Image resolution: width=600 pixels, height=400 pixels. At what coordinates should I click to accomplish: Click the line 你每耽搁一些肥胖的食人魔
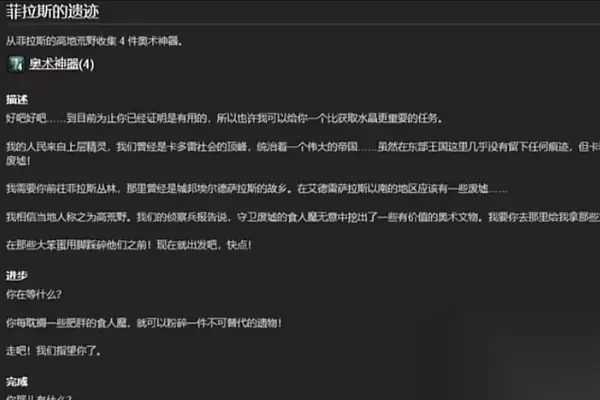coord(144,323)
